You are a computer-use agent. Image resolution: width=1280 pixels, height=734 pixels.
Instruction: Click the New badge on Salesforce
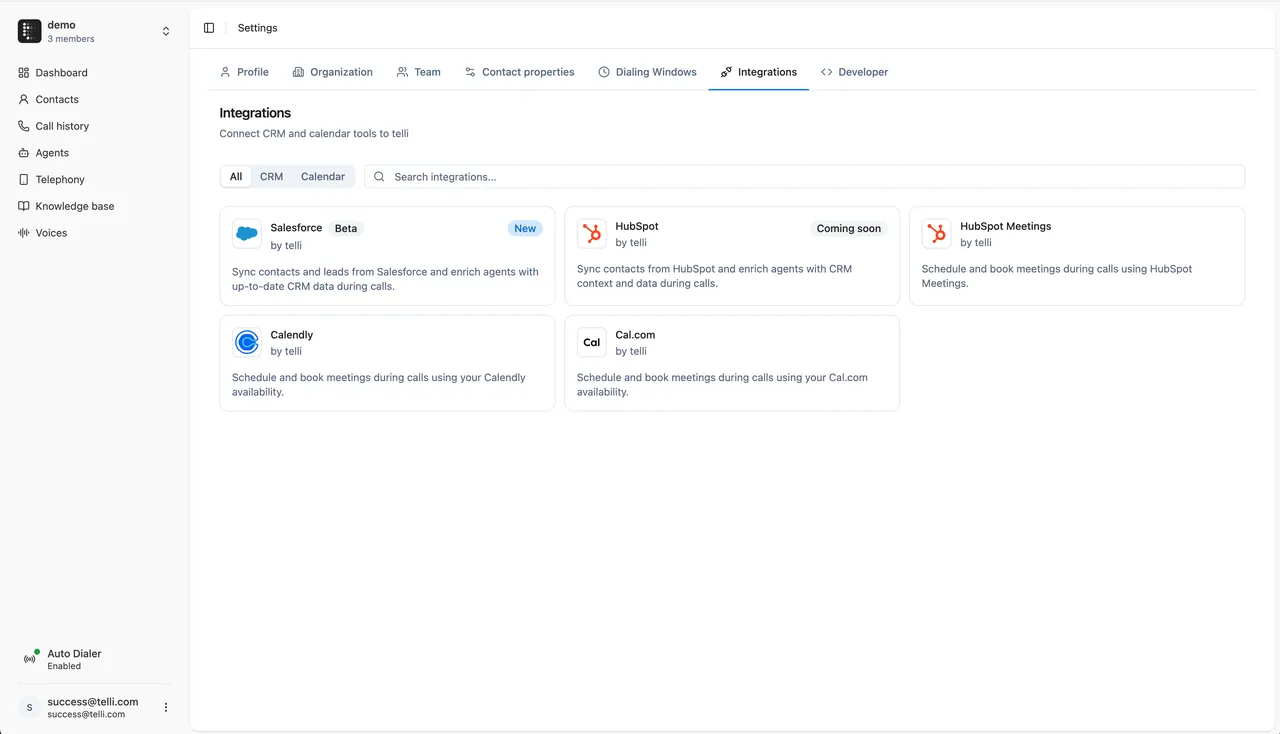click(525, 228)
